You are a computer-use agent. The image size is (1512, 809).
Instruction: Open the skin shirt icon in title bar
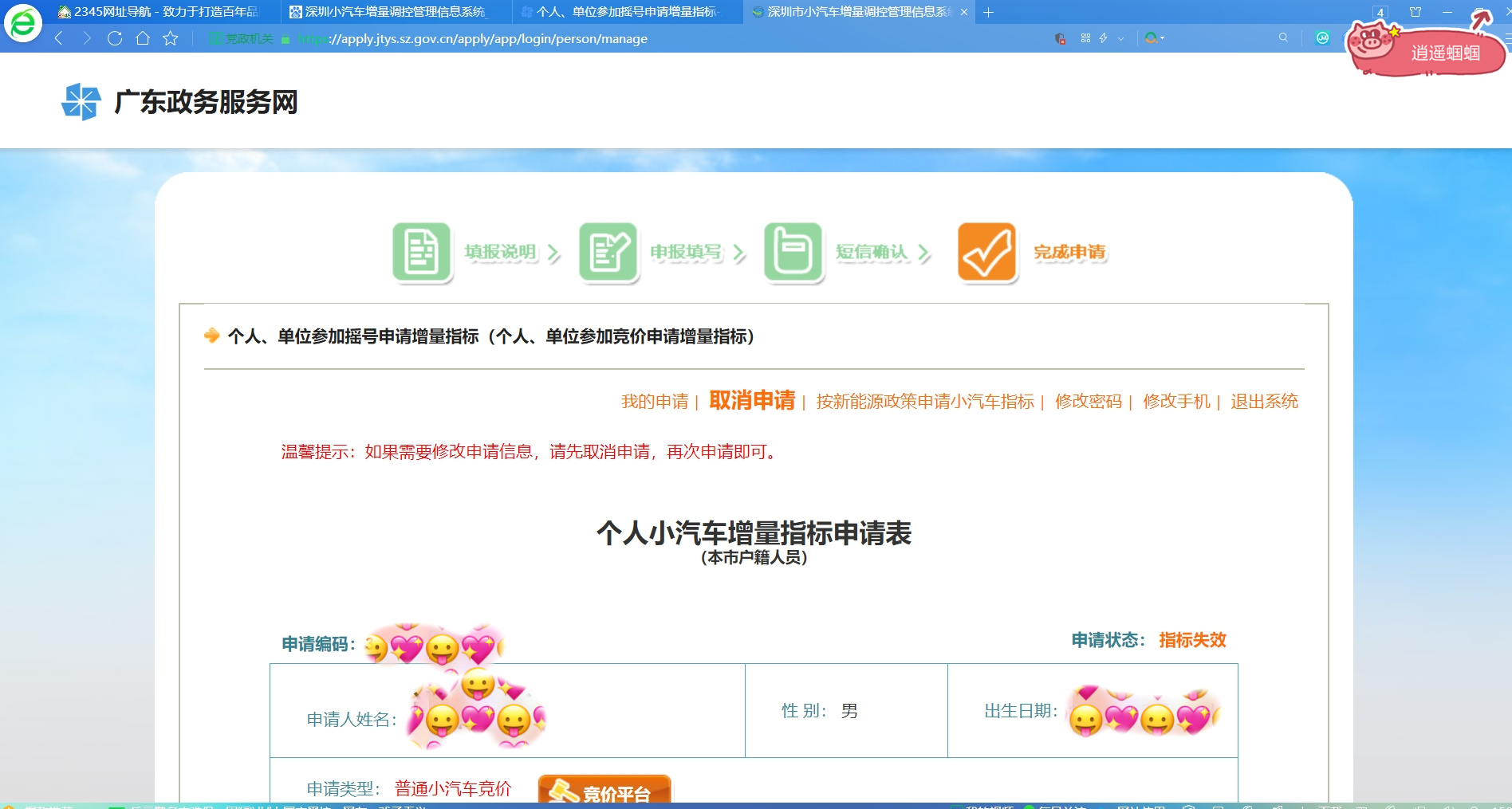1416,12
